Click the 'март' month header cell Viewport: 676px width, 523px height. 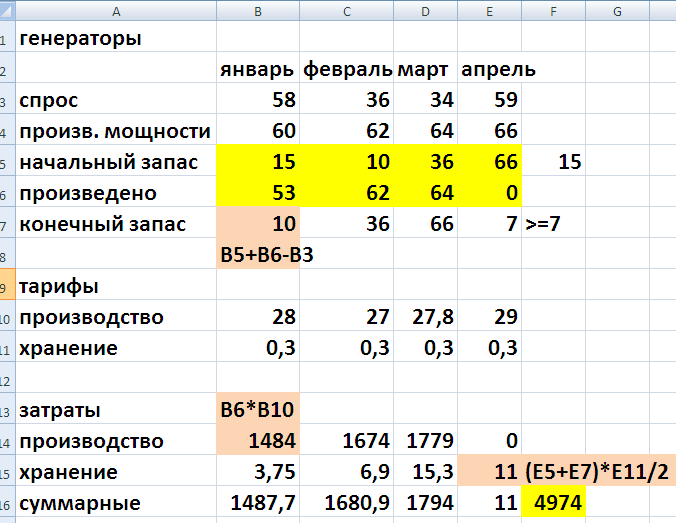426,69
